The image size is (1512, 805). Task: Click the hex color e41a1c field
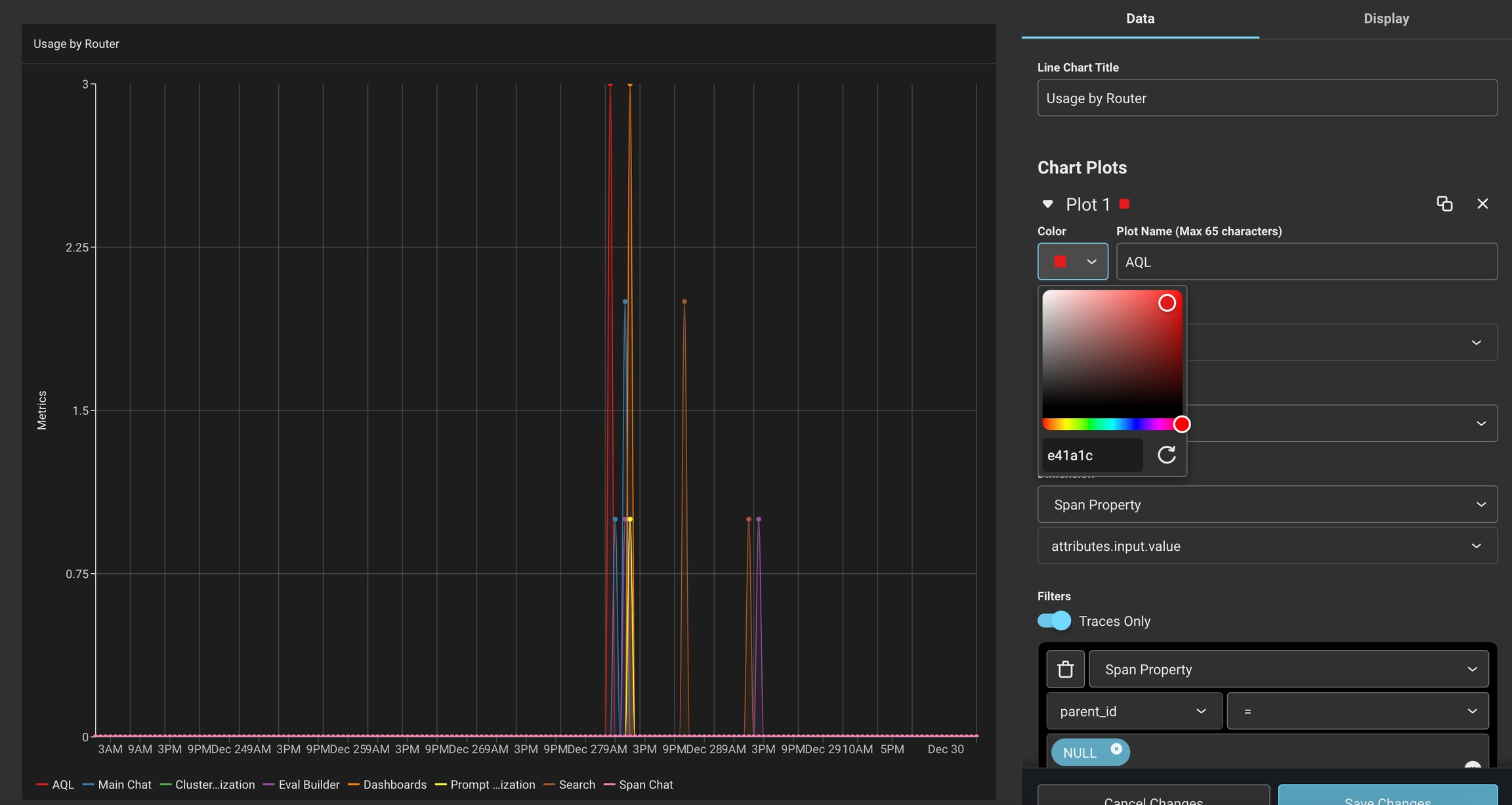click(1091, 455)
